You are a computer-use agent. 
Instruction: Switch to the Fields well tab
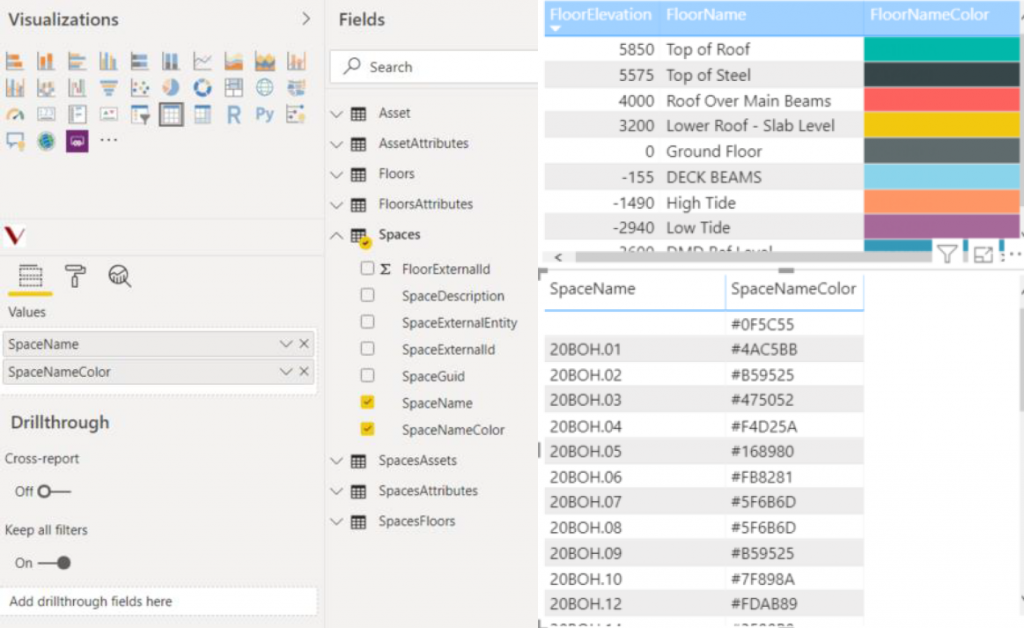point(30,277)
